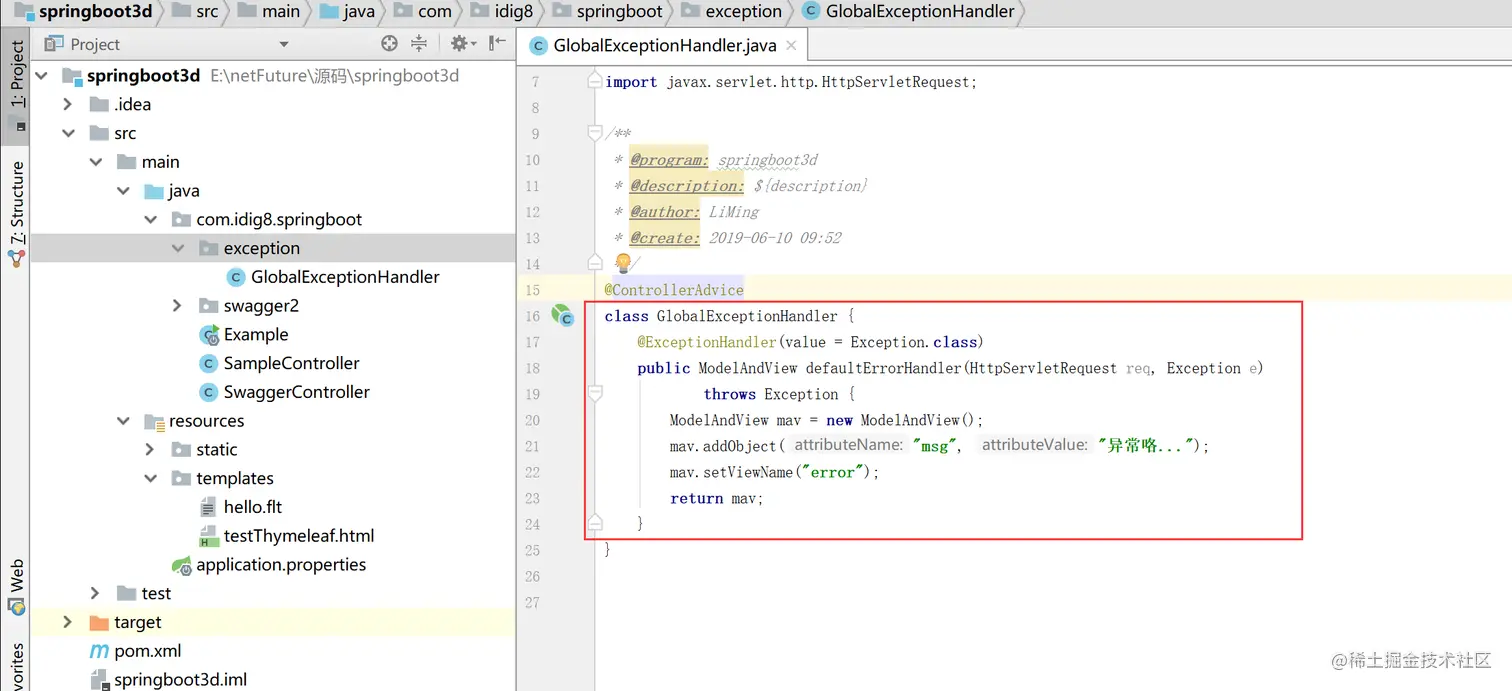The height and width of the screenshot is (691, 1512).
Task: Collapse the templates folder
Action: point(150,479)
